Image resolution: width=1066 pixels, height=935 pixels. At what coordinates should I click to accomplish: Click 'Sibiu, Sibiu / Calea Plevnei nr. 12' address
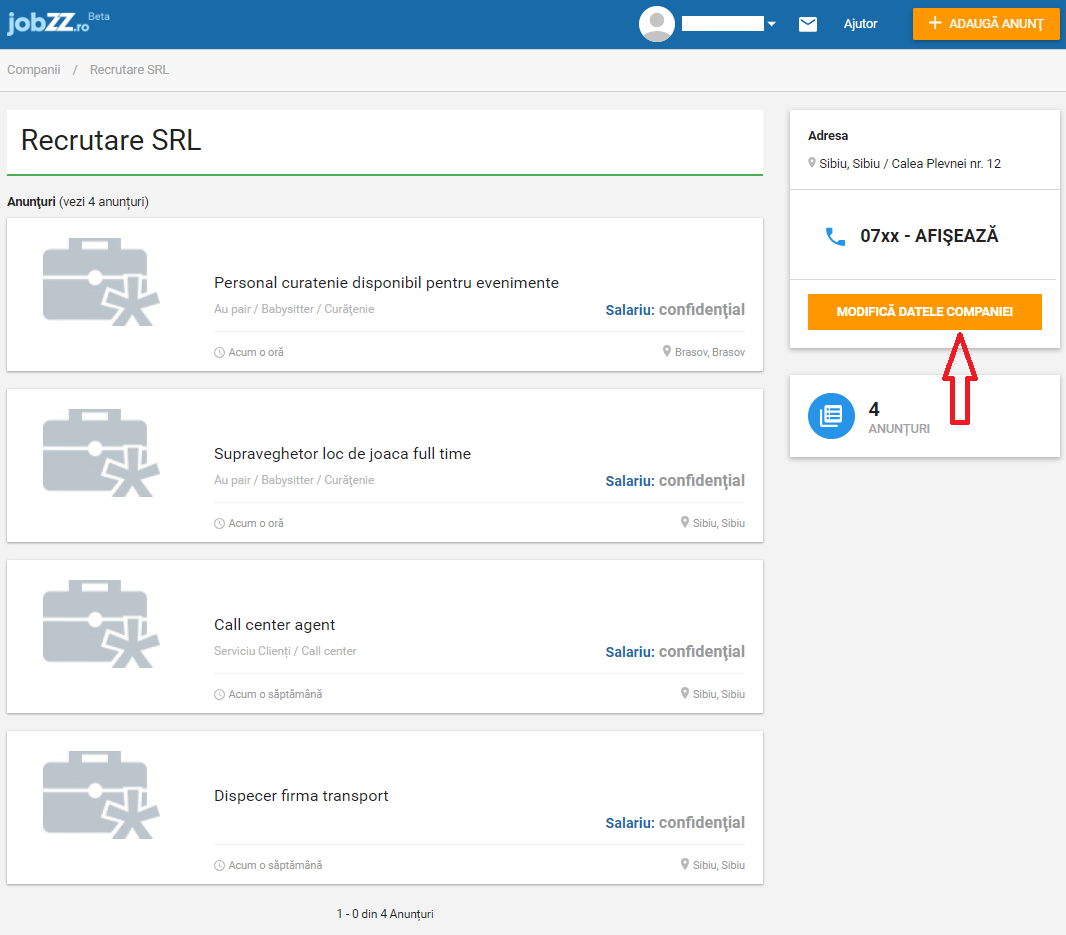[x=910, y=164]
